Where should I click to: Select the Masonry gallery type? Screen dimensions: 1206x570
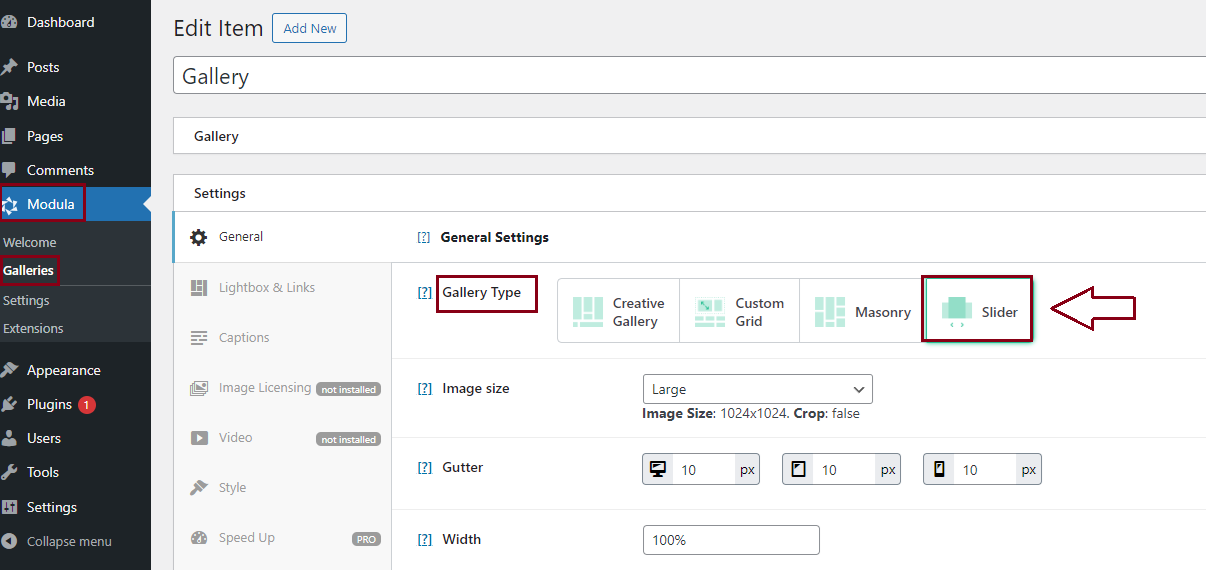coord(861,312)
